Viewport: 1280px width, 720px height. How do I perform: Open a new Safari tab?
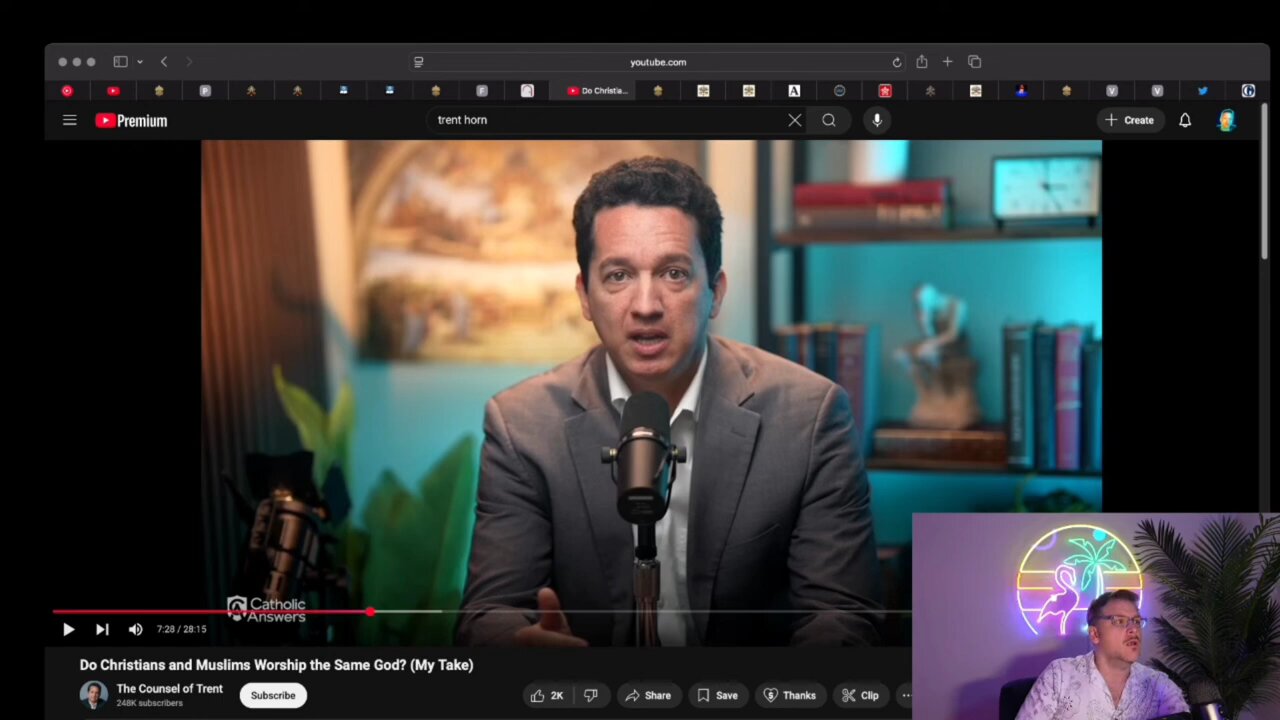[947, 62]
